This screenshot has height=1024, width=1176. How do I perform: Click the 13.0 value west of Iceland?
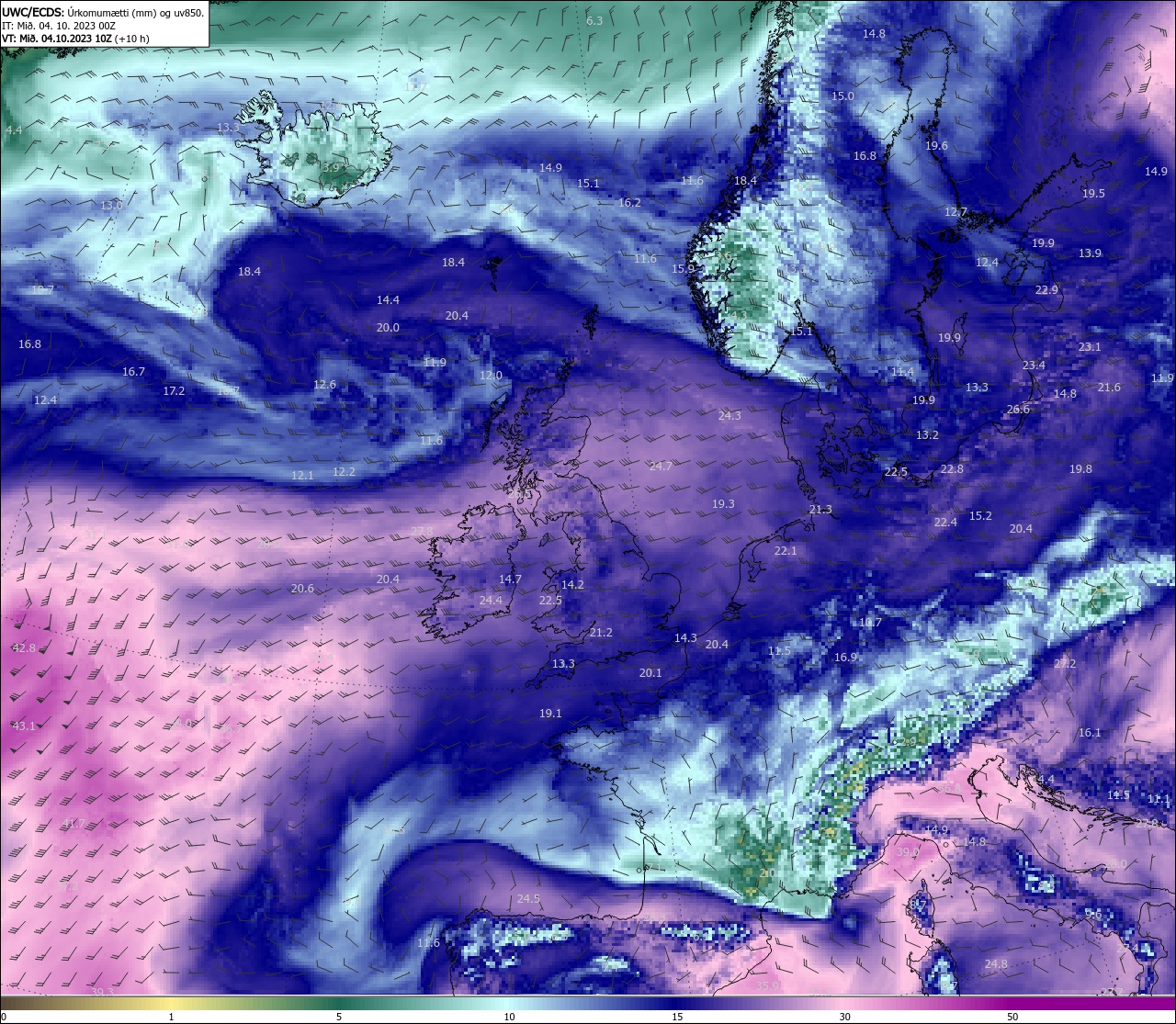(111, 205)
